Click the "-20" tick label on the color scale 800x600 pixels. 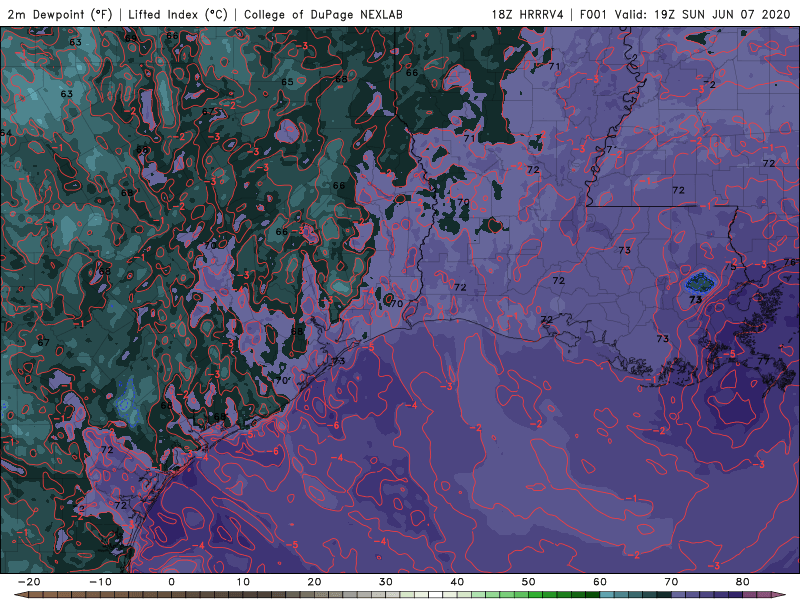click(29, 582)
